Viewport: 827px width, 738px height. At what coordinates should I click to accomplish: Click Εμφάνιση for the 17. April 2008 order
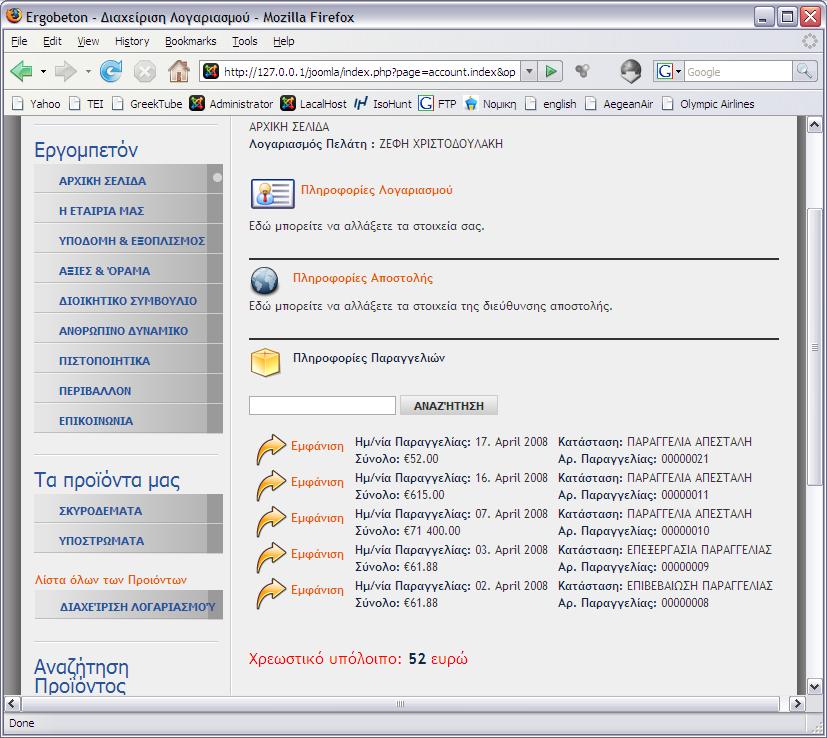point(317,446)
